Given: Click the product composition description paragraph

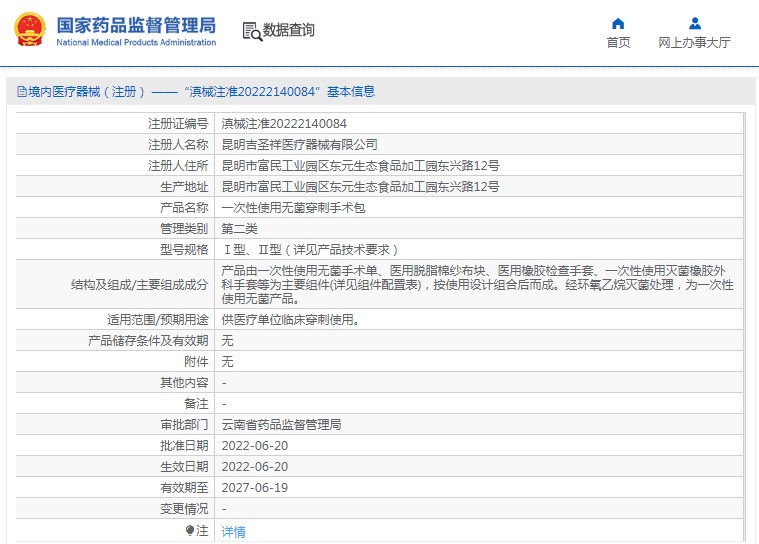Looking at the screenshot, I should (477, 285).
